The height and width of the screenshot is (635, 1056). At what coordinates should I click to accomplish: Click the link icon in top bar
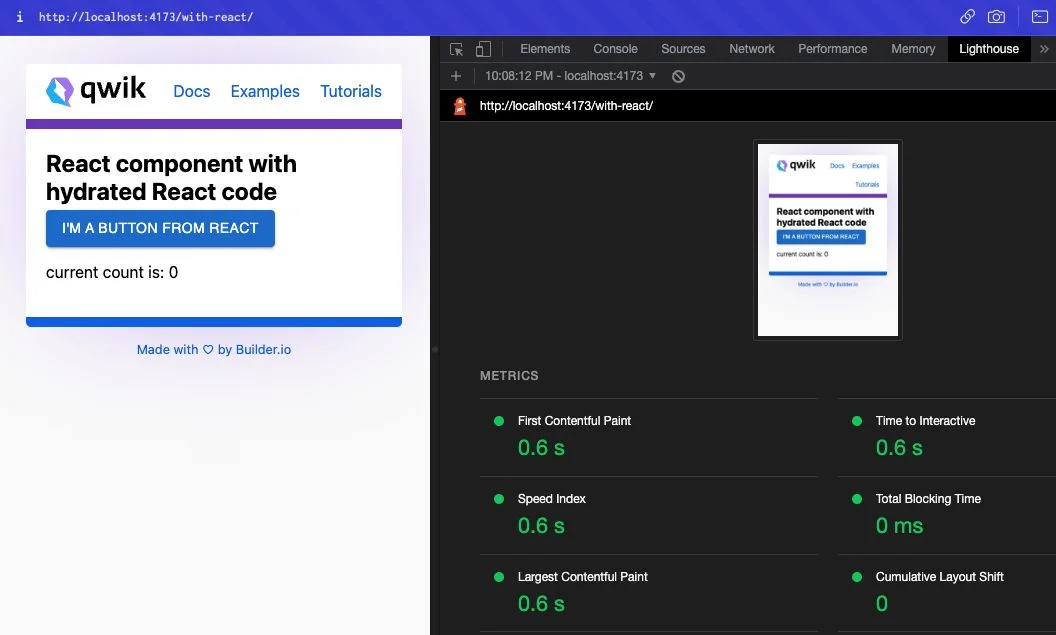[967, 17]
